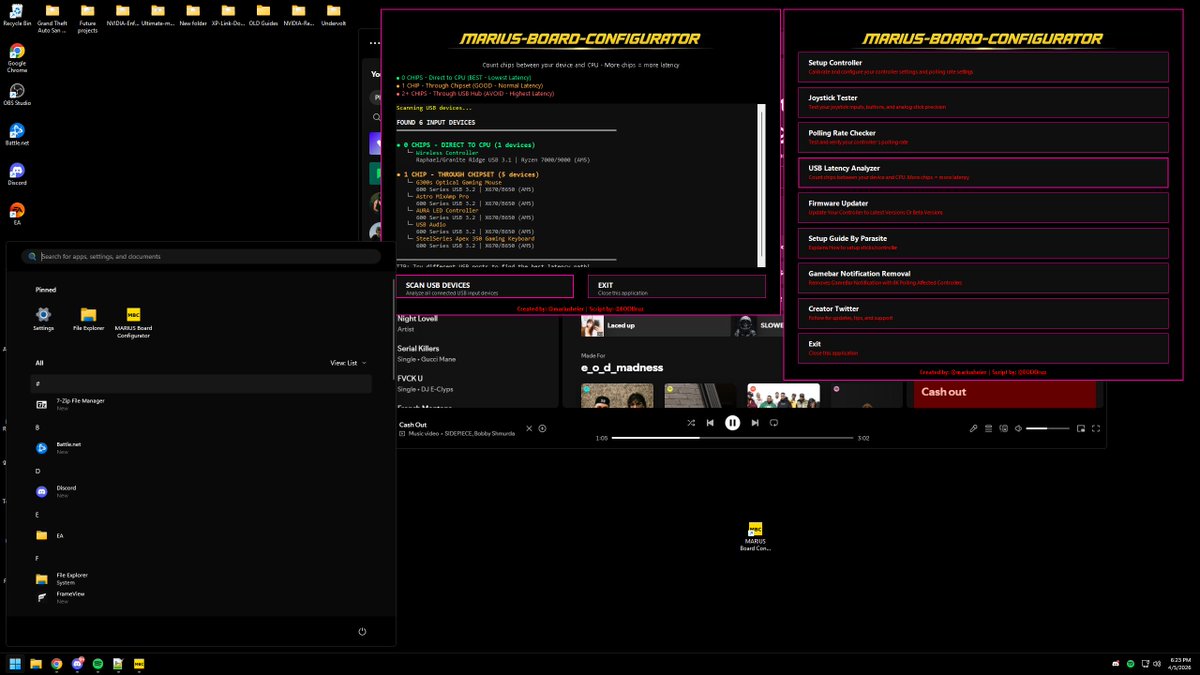Click SCAN USB DEVICES button
This screenshot has width=1200, height=675.
tap(485, 287)
